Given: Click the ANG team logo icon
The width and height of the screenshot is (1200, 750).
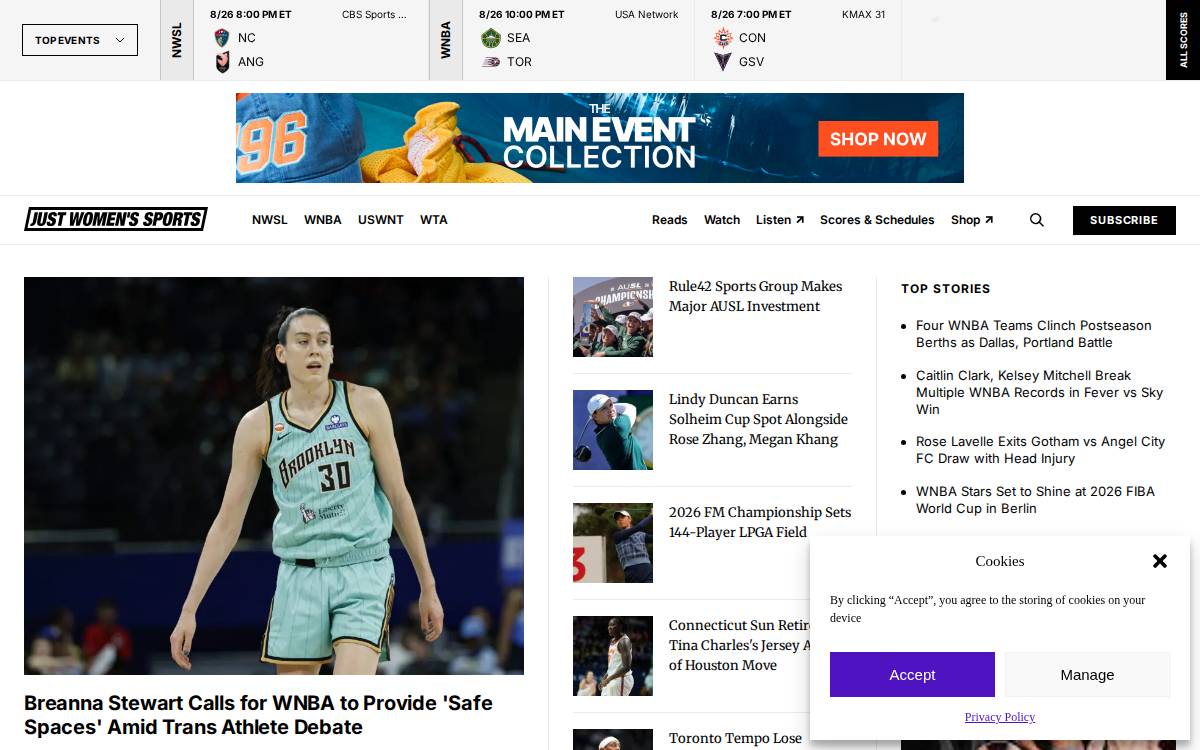Looking at the screenshot, I should [222, 62].
